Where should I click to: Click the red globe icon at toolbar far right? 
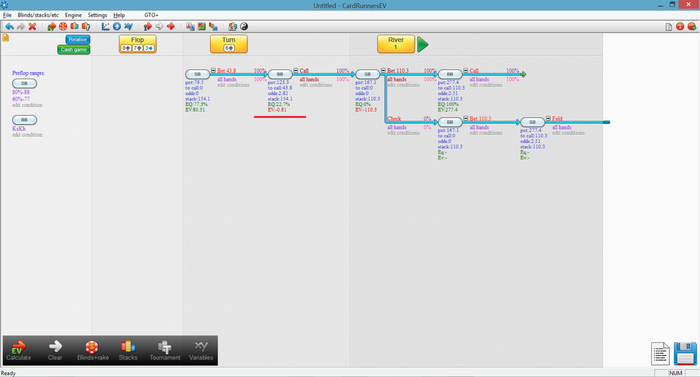click(x=692, y=26)
